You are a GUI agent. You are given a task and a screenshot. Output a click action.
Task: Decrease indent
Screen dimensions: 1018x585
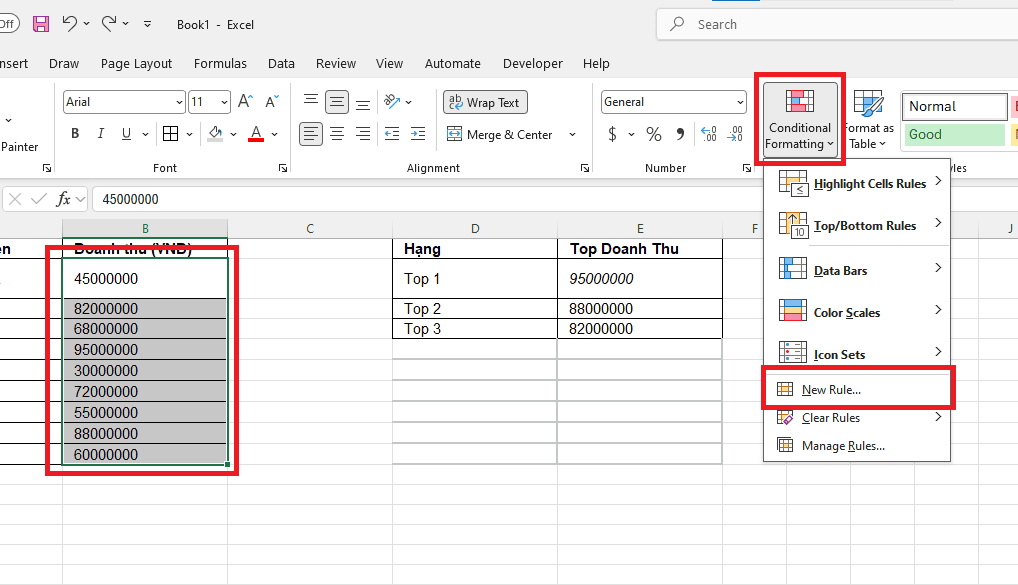click(x=392, y=134)
